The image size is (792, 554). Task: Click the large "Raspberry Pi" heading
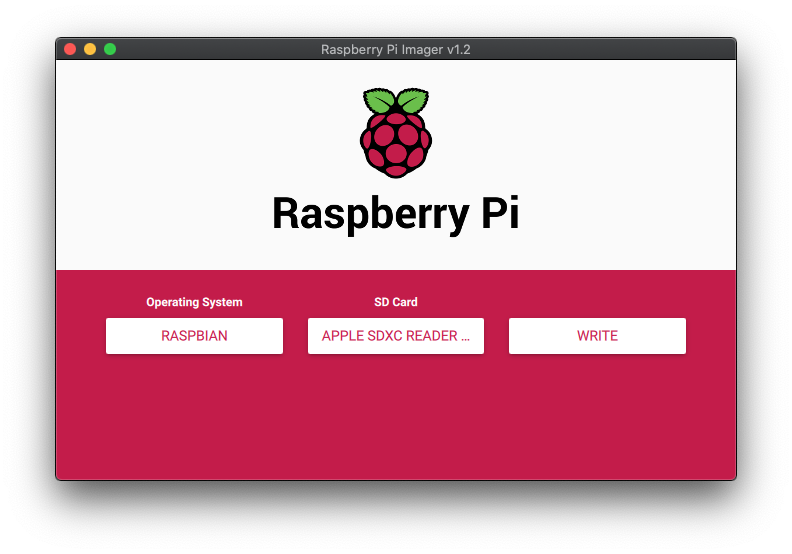[x=395, y=214]
